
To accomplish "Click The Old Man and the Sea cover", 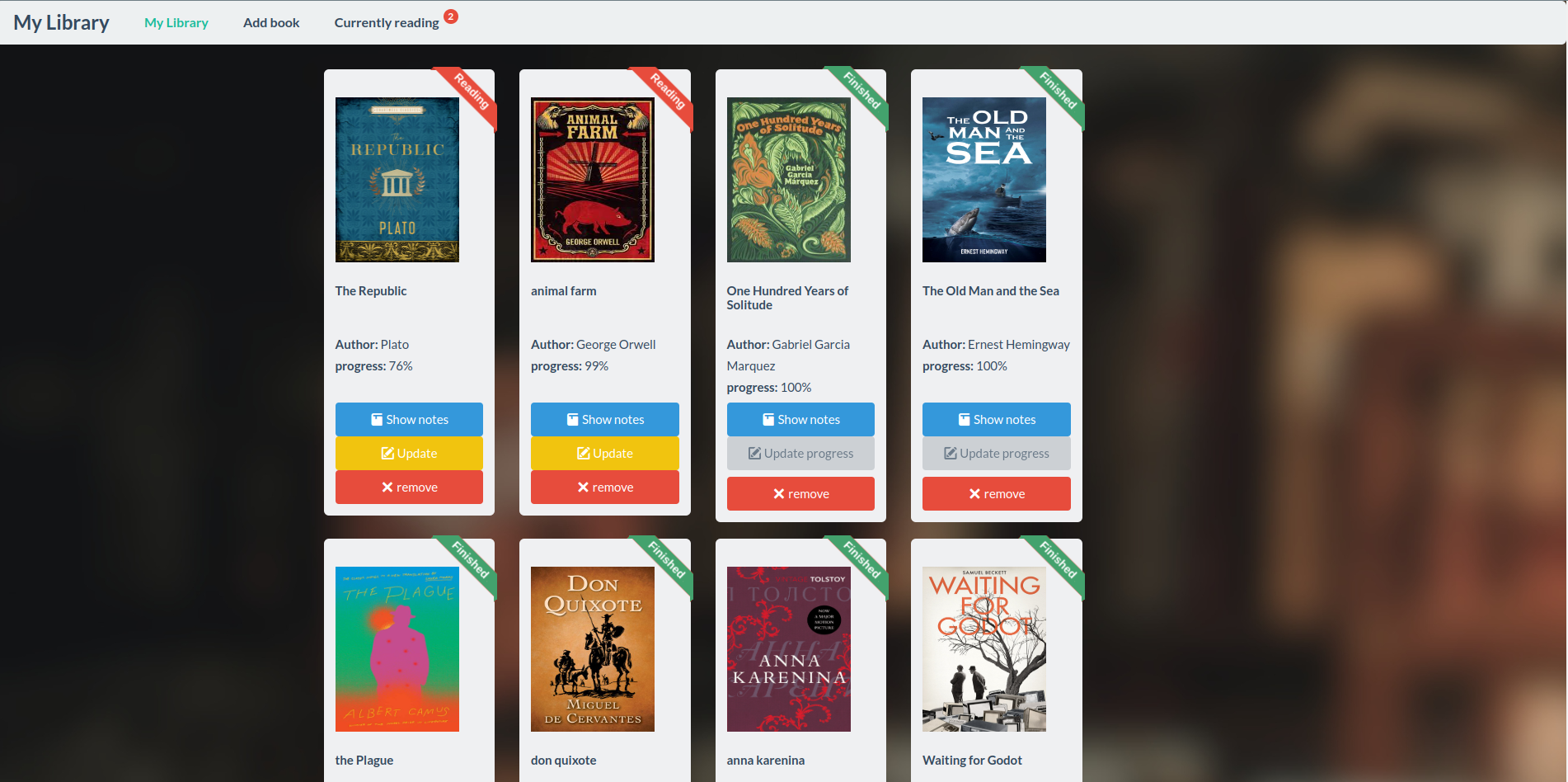I will pos(984,180).
